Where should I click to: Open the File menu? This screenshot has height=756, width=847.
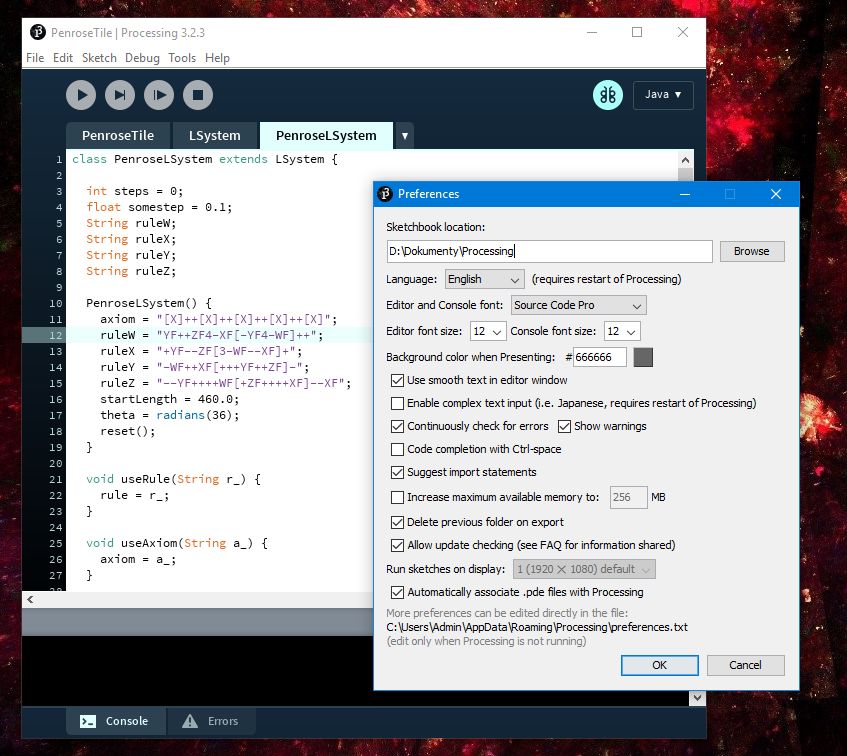click(x=35, y=58)
